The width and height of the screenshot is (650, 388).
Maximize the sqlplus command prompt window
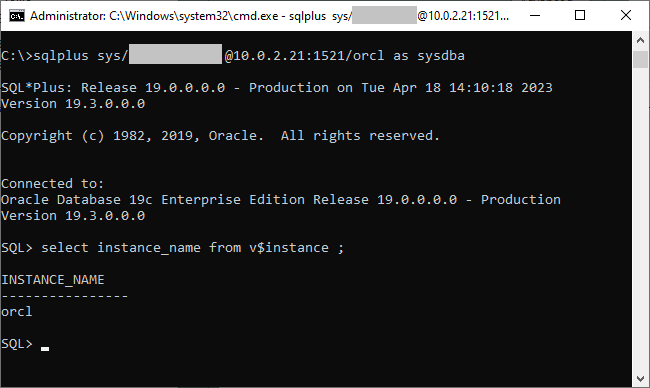click(580, 16)
